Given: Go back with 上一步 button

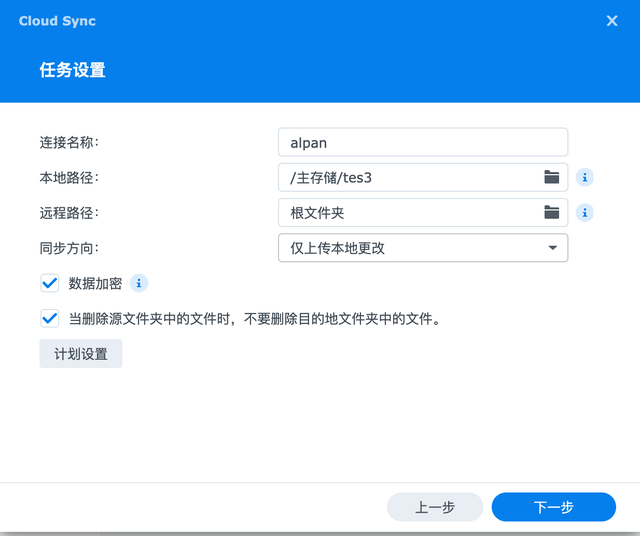Looking at the screenshot, I should click(435, 507).
